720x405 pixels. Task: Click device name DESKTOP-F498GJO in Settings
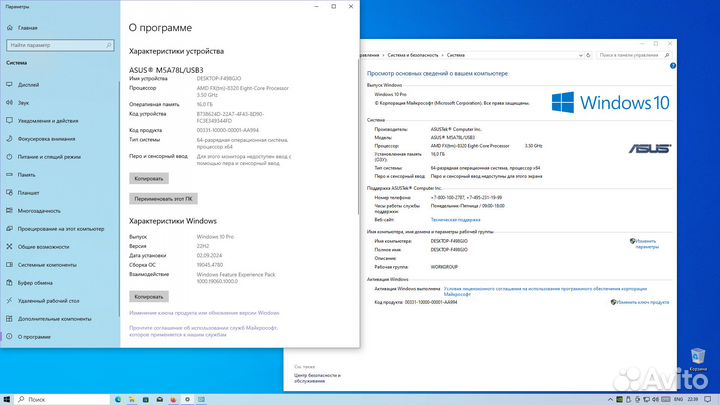[219, 79]
